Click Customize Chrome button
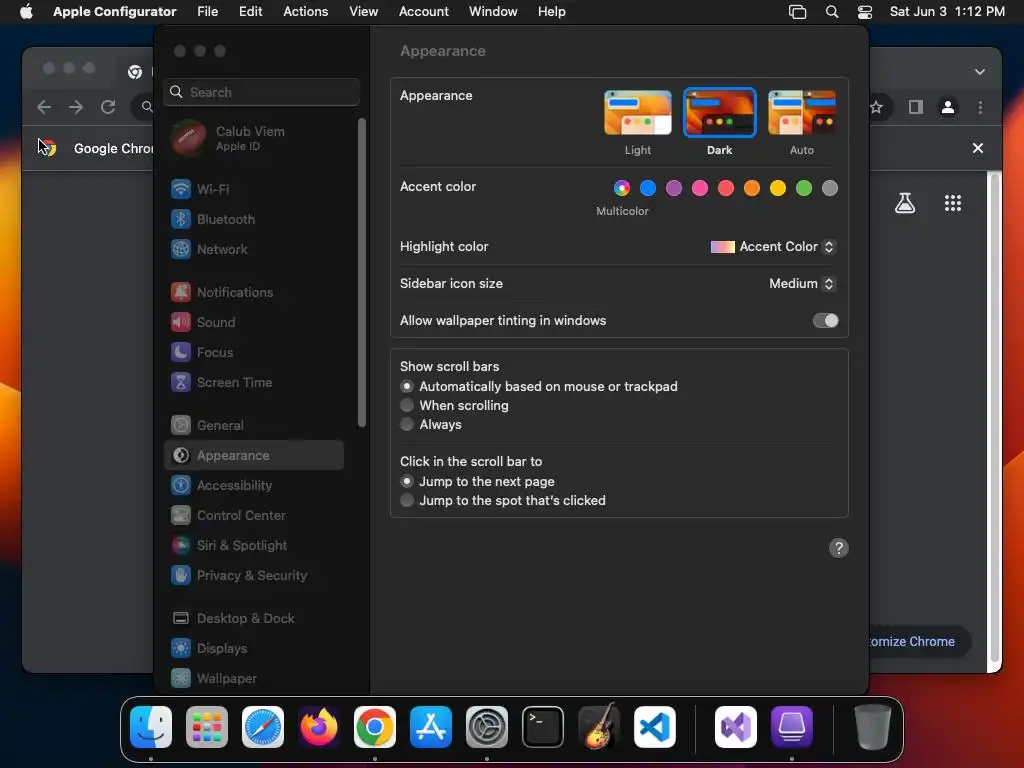 point(919,641)
